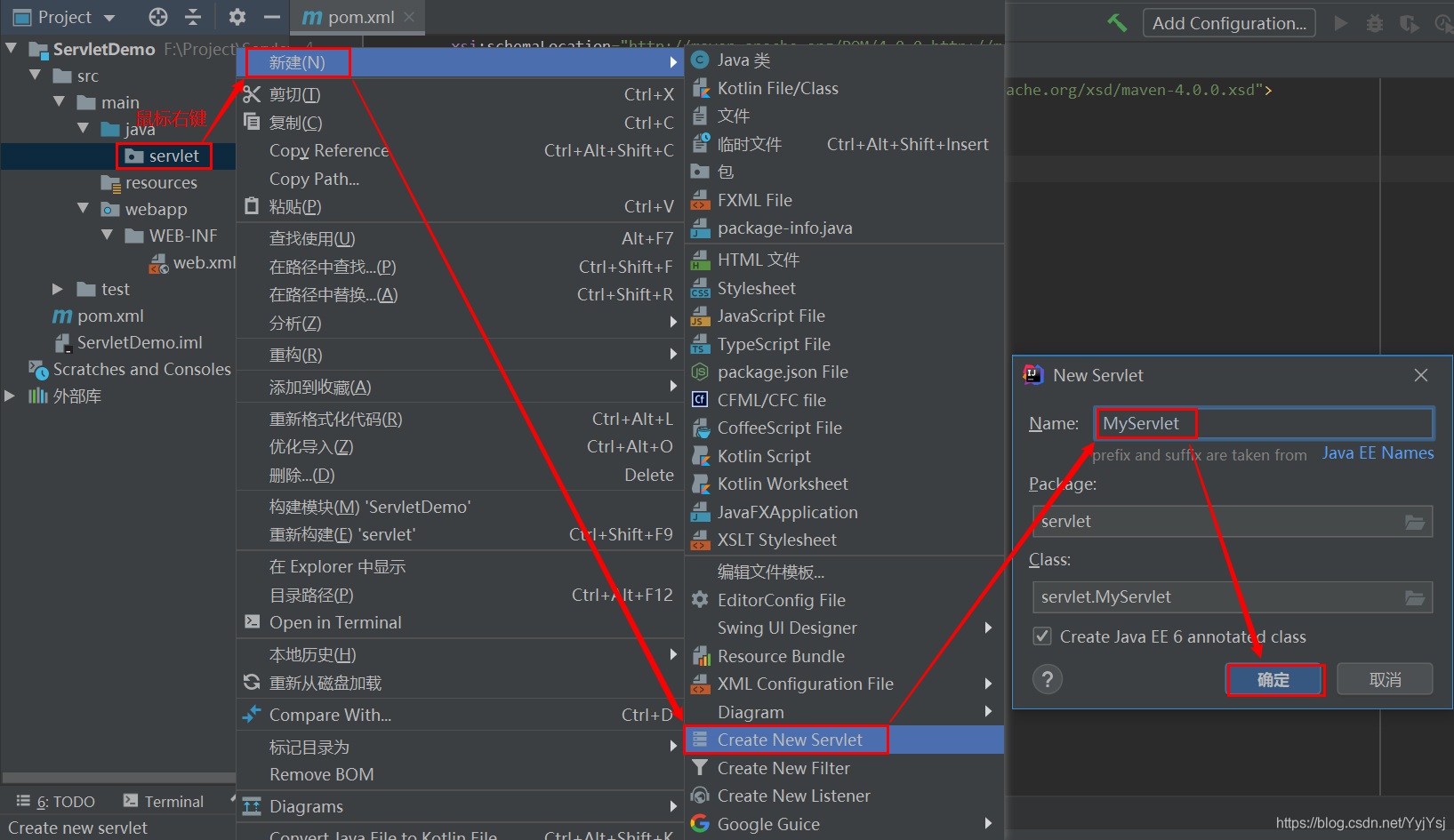Click the locate/scroll-from-source target icon
1454x840 pixels.
click(x=157, y=17)
